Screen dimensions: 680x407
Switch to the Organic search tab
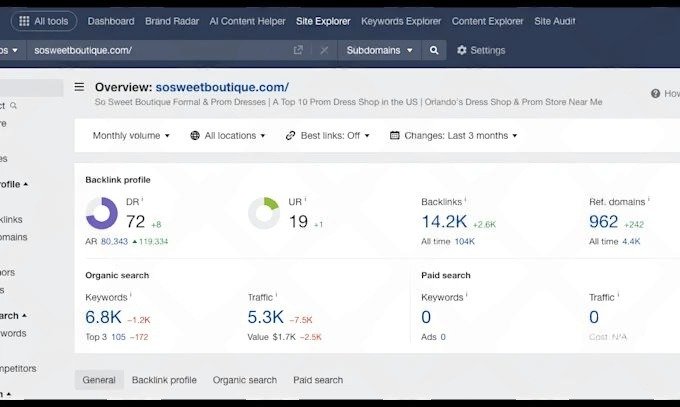[245, 380]
